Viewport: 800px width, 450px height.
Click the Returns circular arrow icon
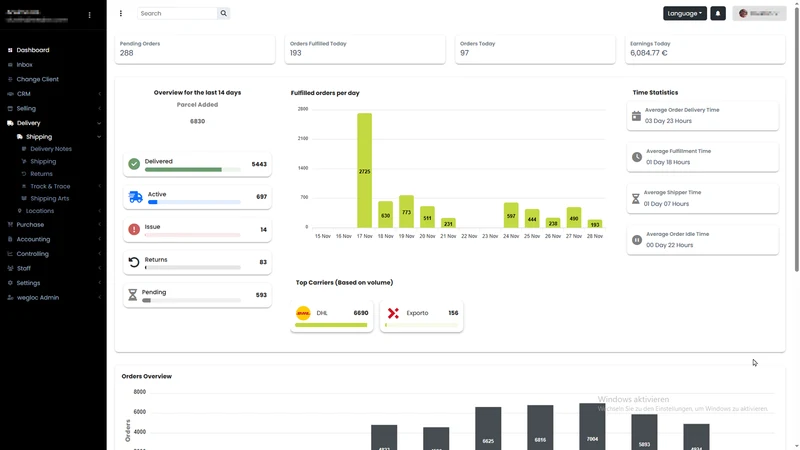[x=134, y=262]
